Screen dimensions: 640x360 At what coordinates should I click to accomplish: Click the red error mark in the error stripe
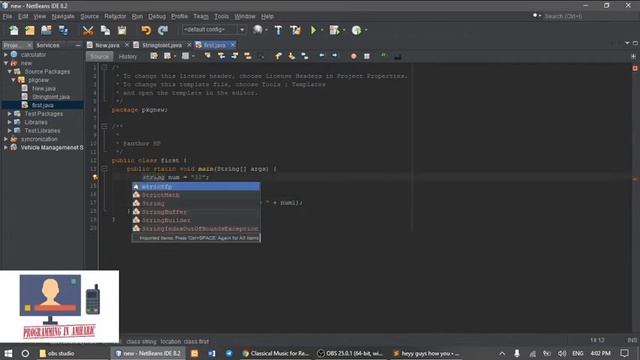coord(635,179)
